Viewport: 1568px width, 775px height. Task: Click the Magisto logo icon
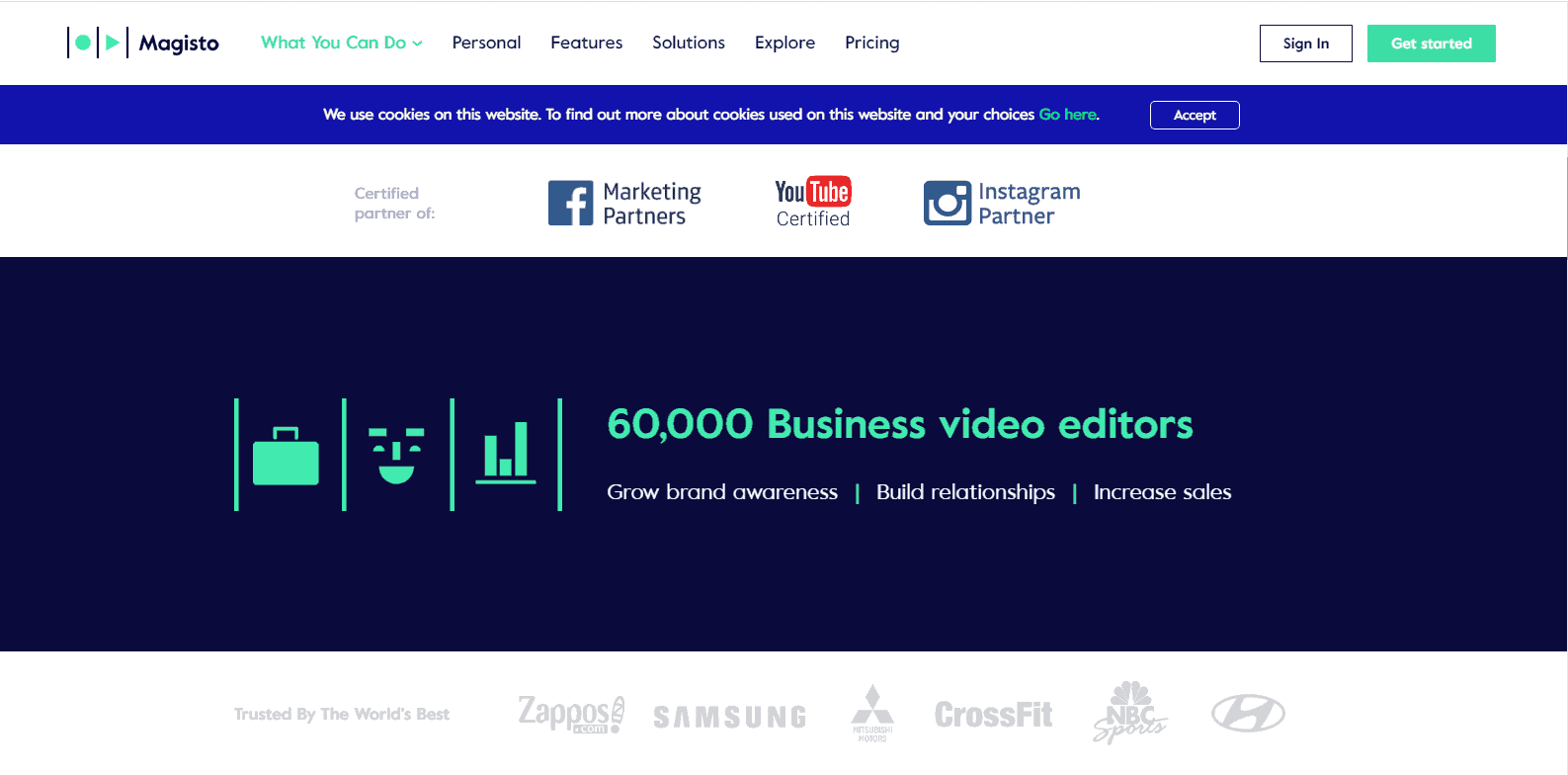pos(98,43)
